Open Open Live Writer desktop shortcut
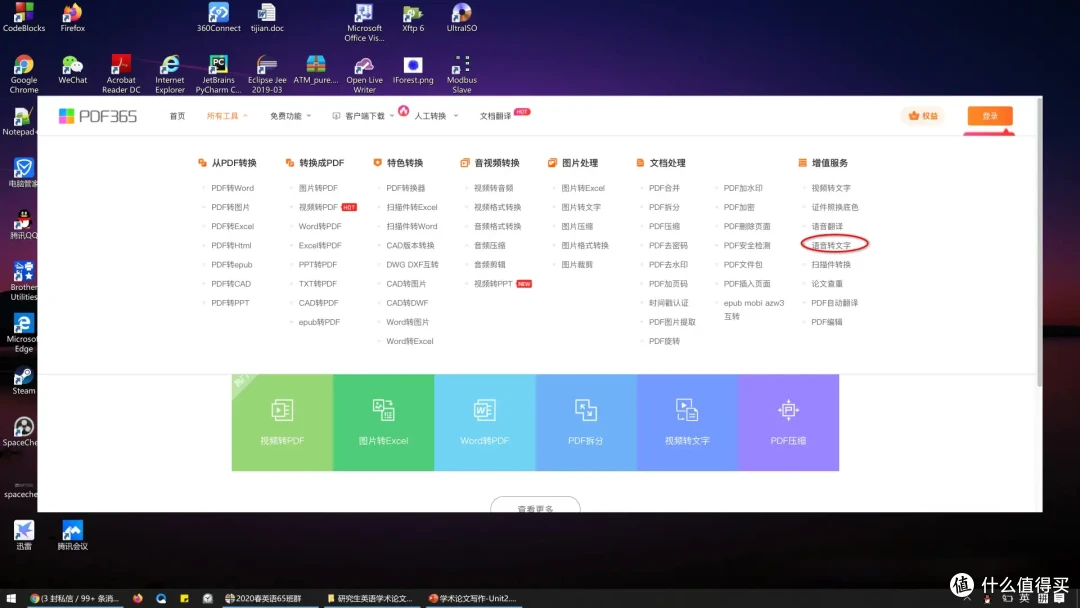This screenshot has height=608, width=1080. click(x=364, y=74)
